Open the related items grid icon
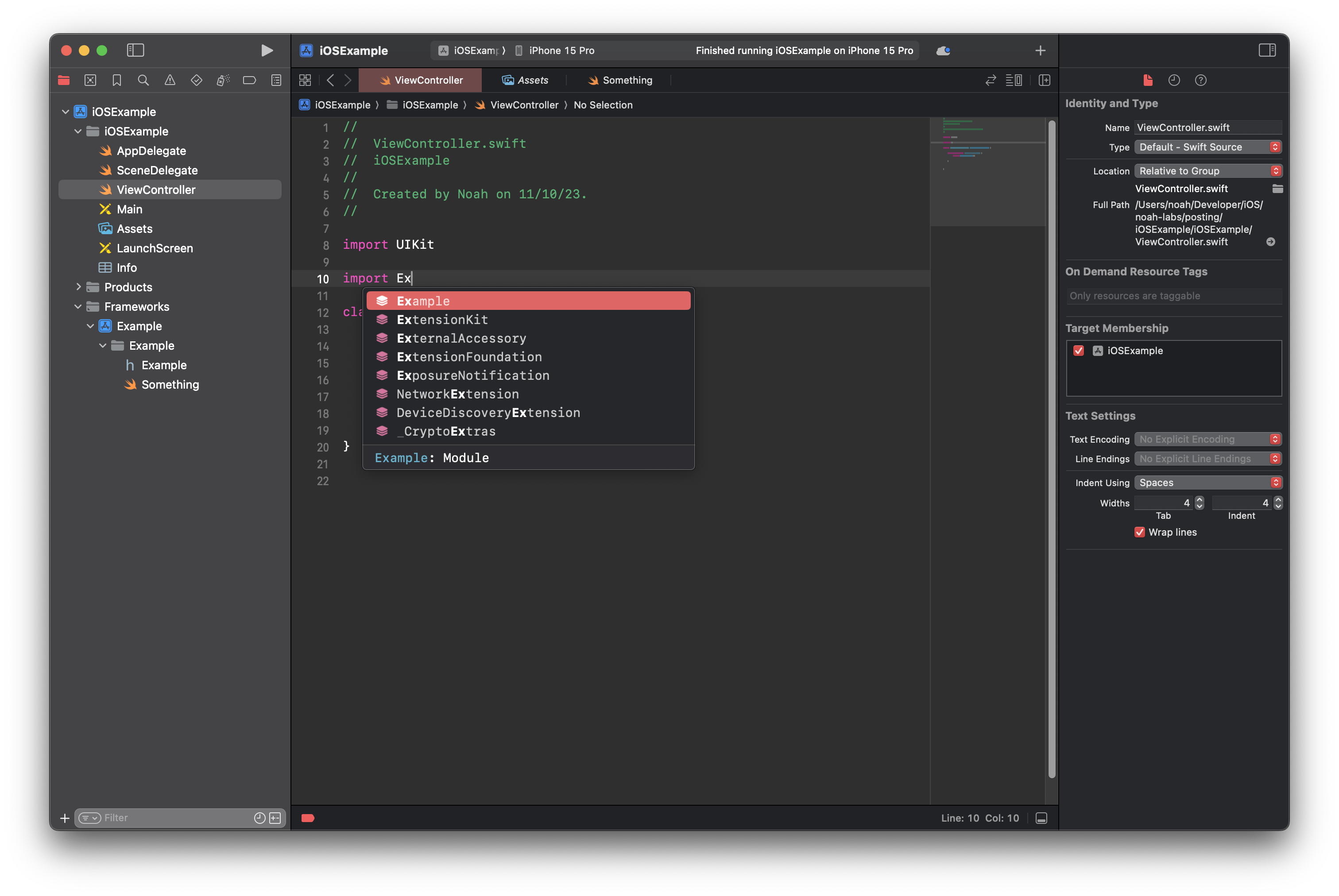This screenshot has width=1339, height=896. (x=305, y=81)
